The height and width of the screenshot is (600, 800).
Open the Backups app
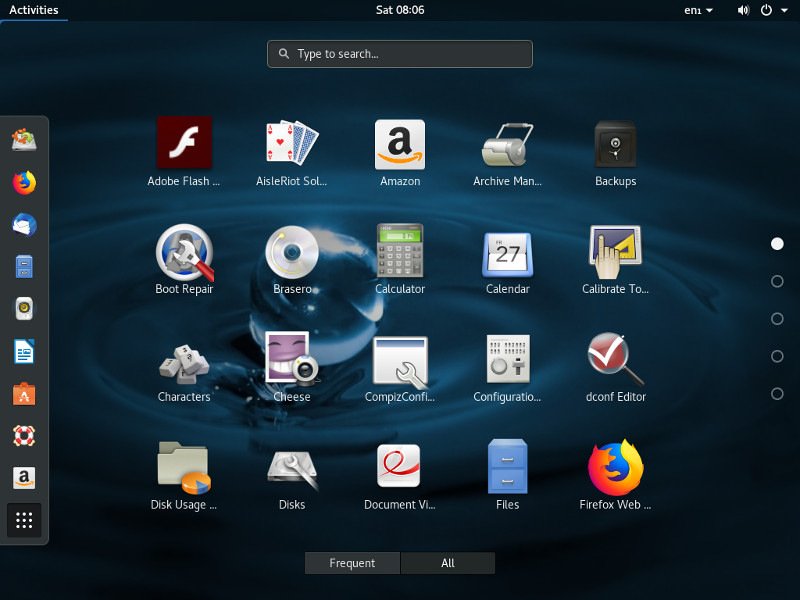[x=615, y=152]
